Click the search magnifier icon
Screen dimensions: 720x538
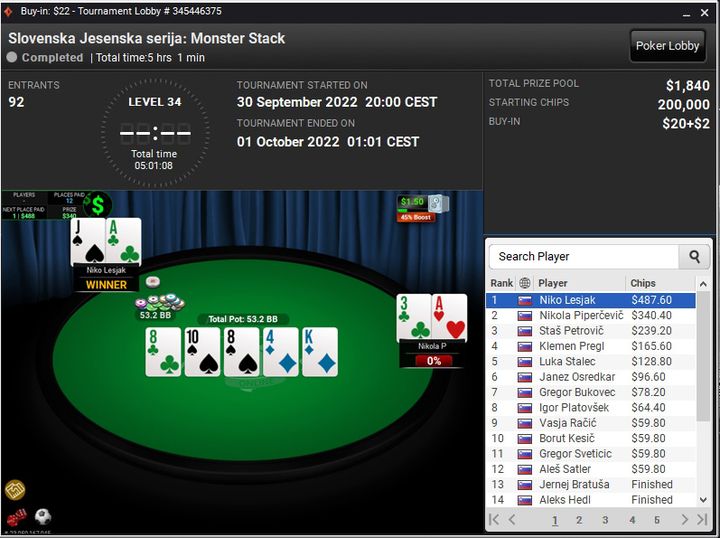click(694, 257)
